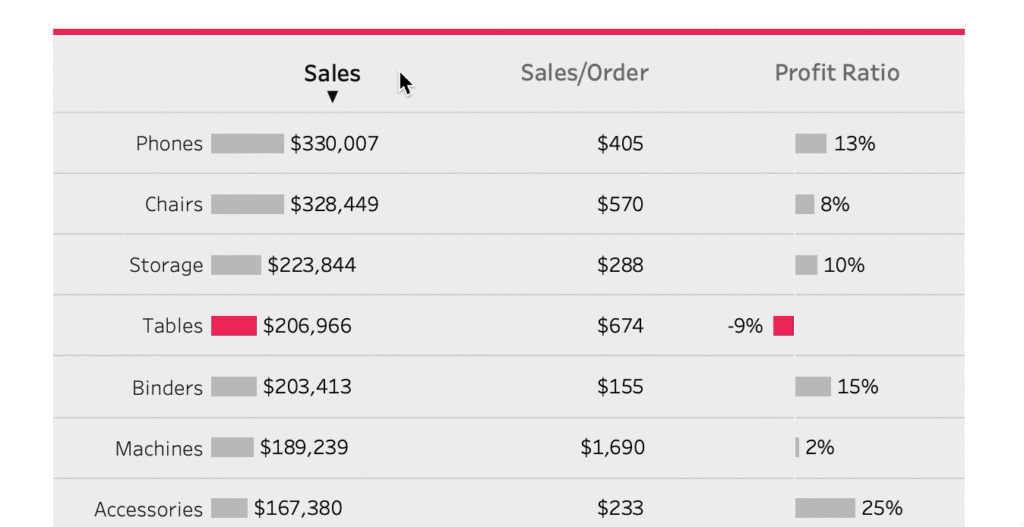Select the Tables row label

coord(172,326)
